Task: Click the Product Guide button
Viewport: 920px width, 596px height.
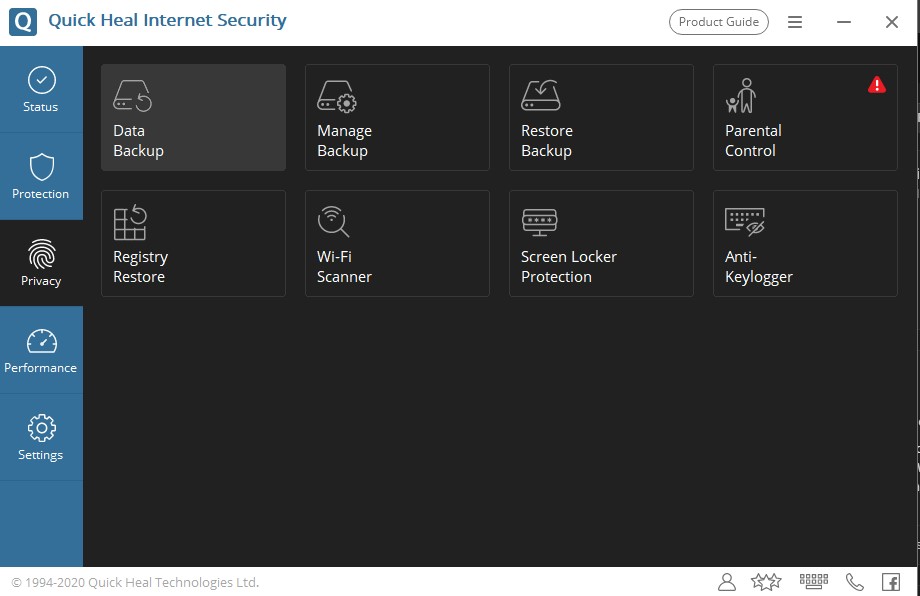Action: click(719, 22)
